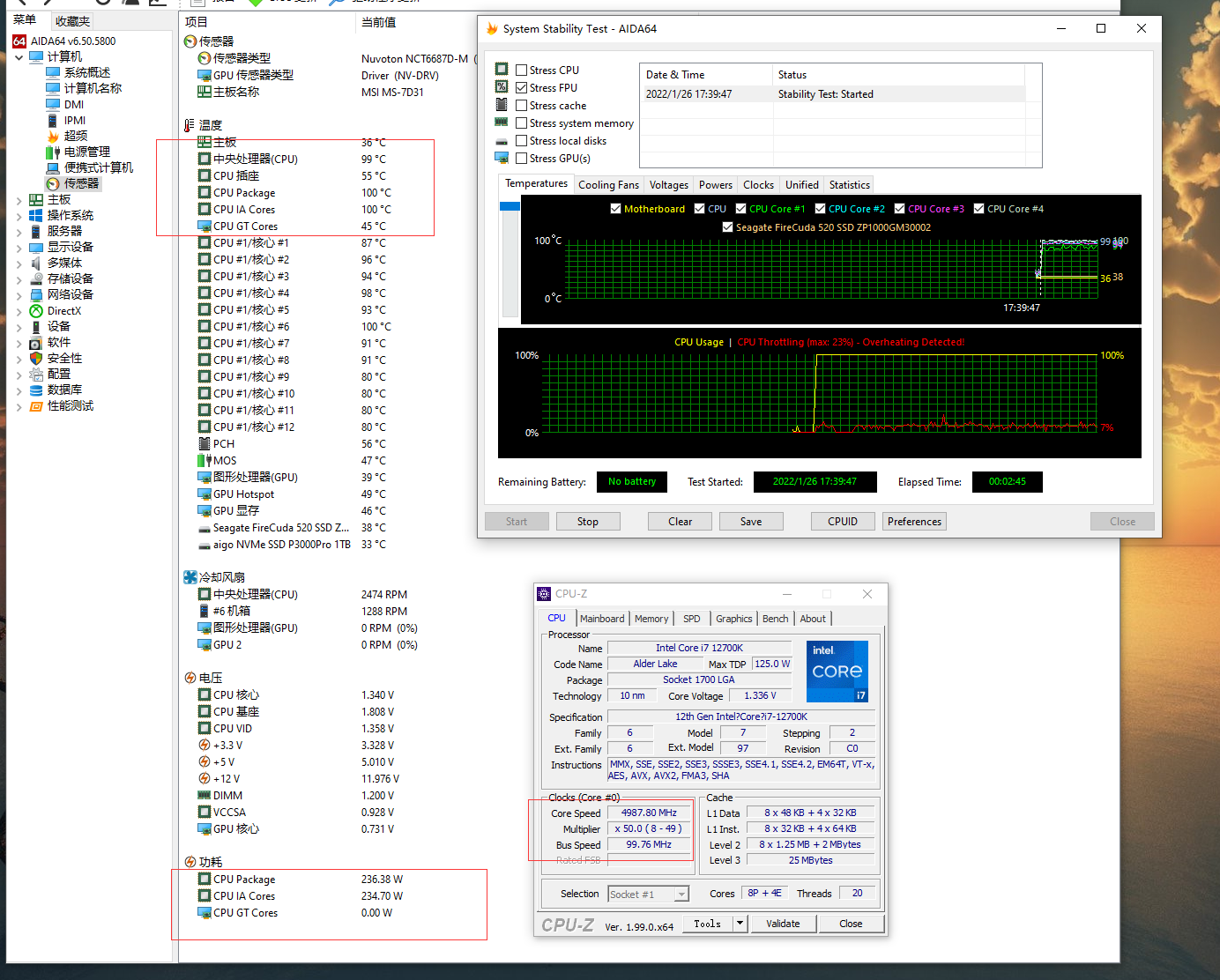Click the 存储设备 storage icon
The width and height of the screenshot is (1220, 980).
coord(36,278)
